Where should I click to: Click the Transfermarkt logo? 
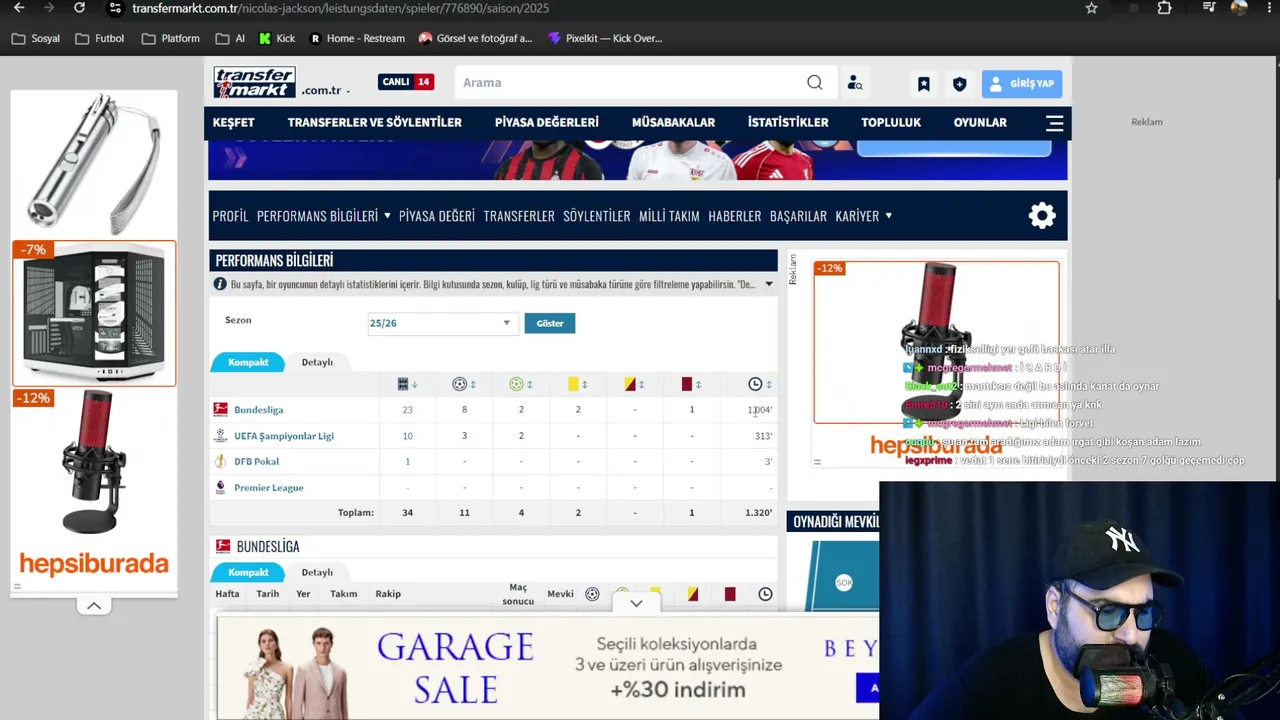(254, 82)
